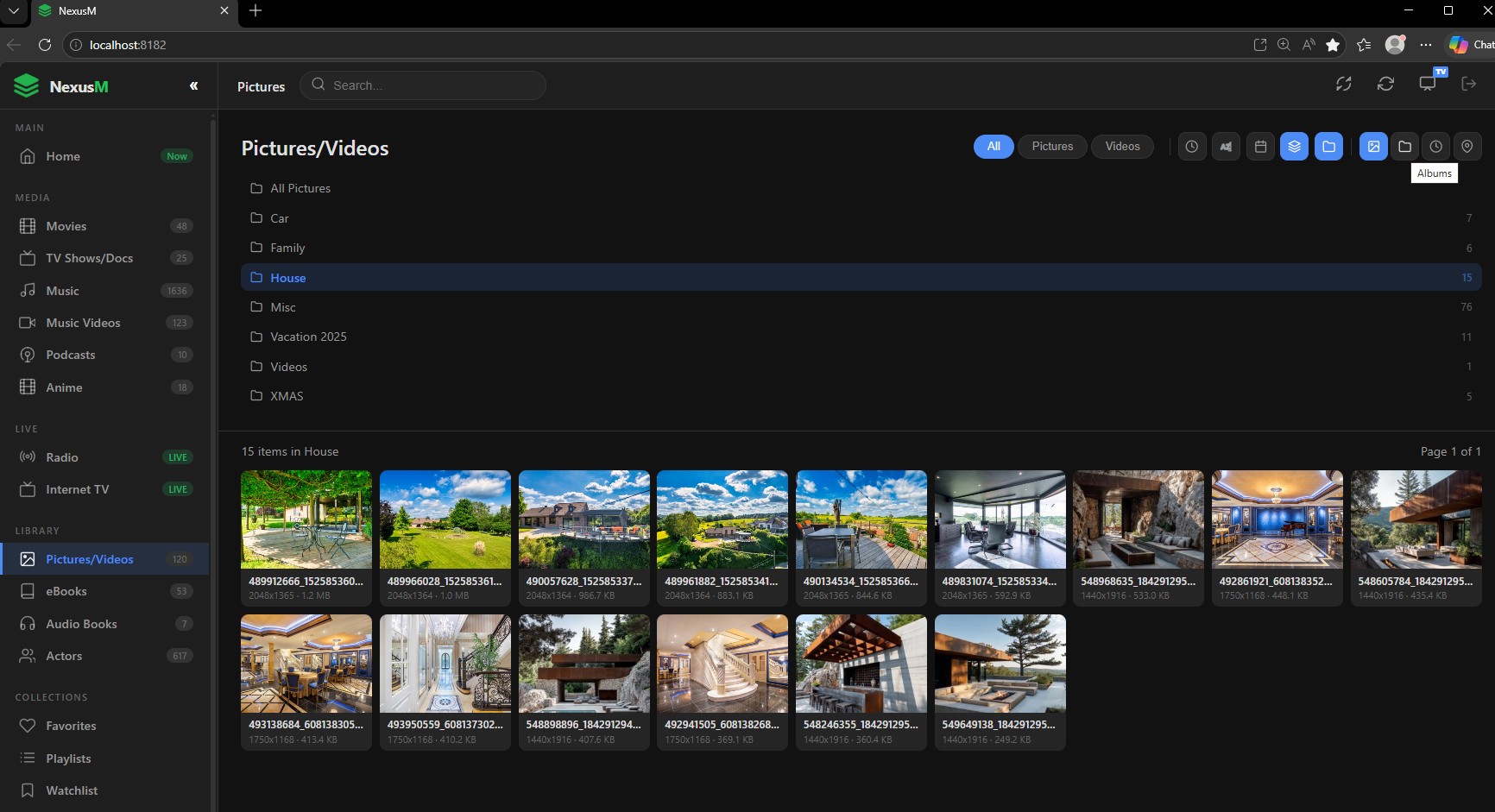
Task: Toggle the blue highlighted folder icon
Action: pyautogui.click(x=1328, y=147)
